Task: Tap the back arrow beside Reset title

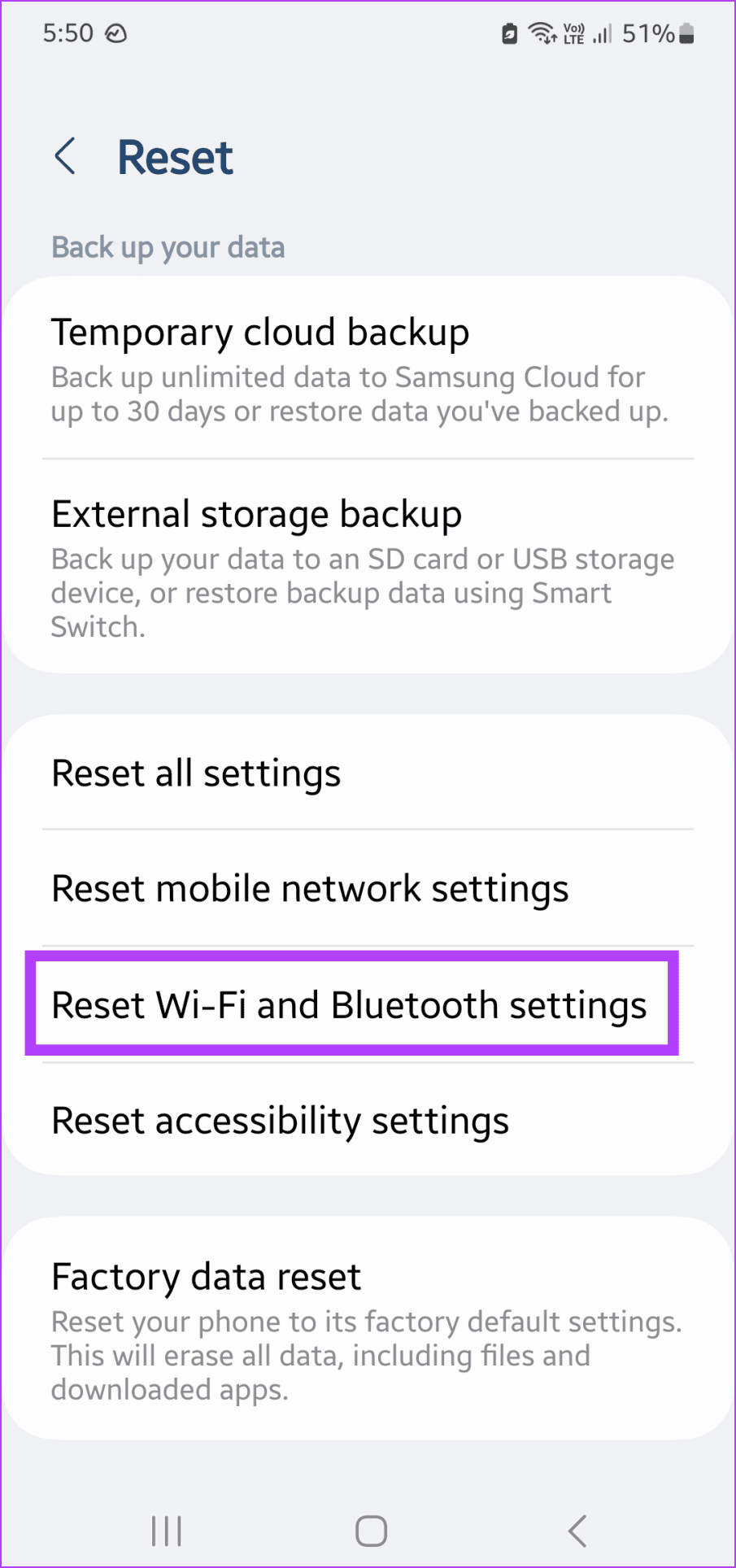Action: 65,156
